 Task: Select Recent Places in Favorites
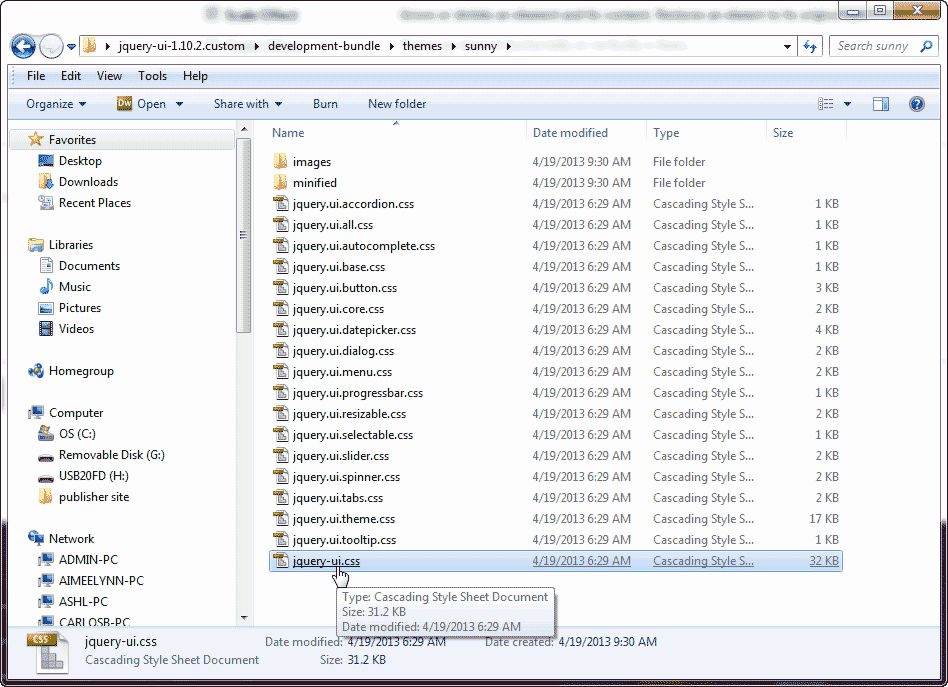click(95, 203)
